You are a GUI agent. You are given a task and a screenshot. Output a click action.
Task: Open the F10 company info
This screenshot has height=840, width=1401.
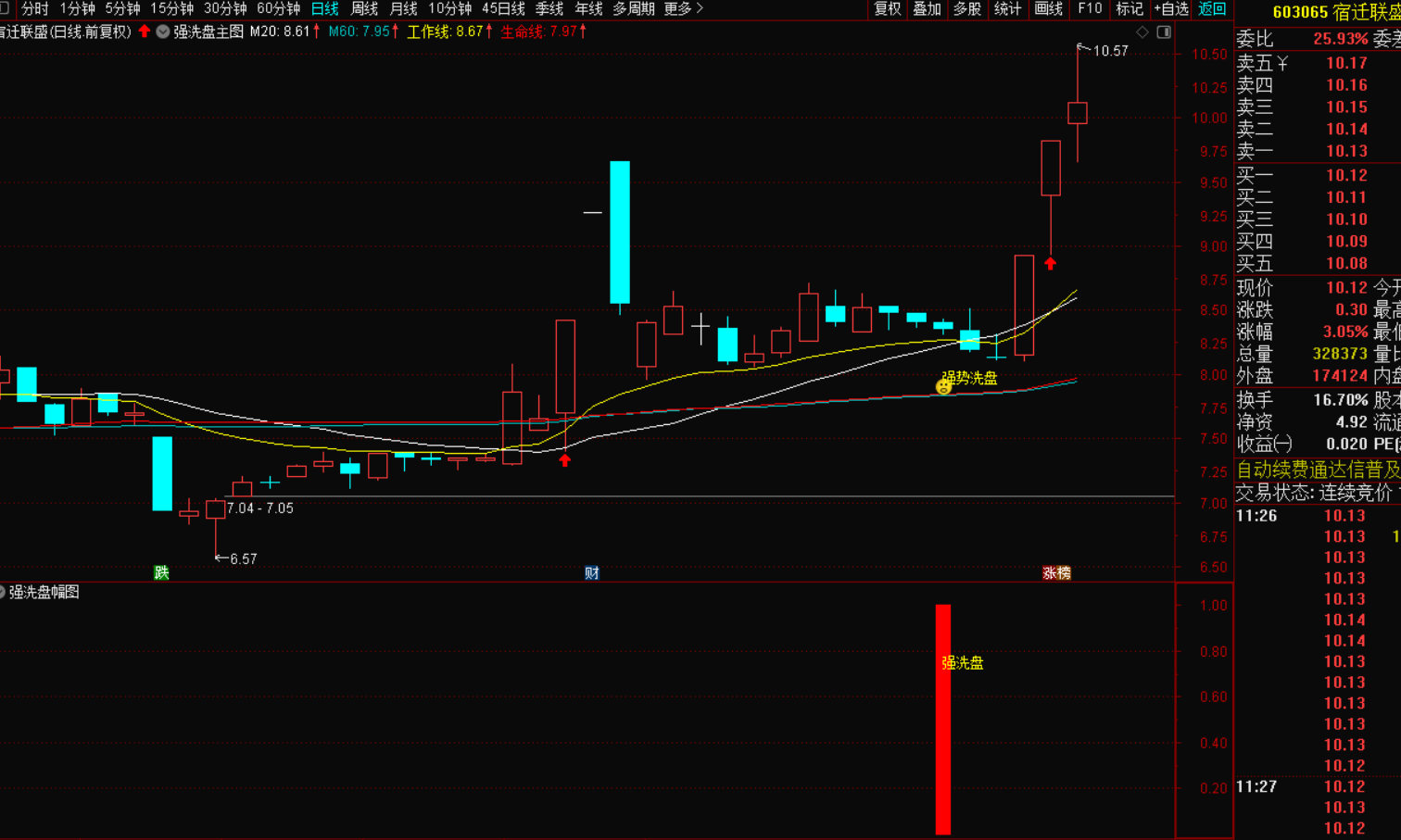pos(1090,9)
